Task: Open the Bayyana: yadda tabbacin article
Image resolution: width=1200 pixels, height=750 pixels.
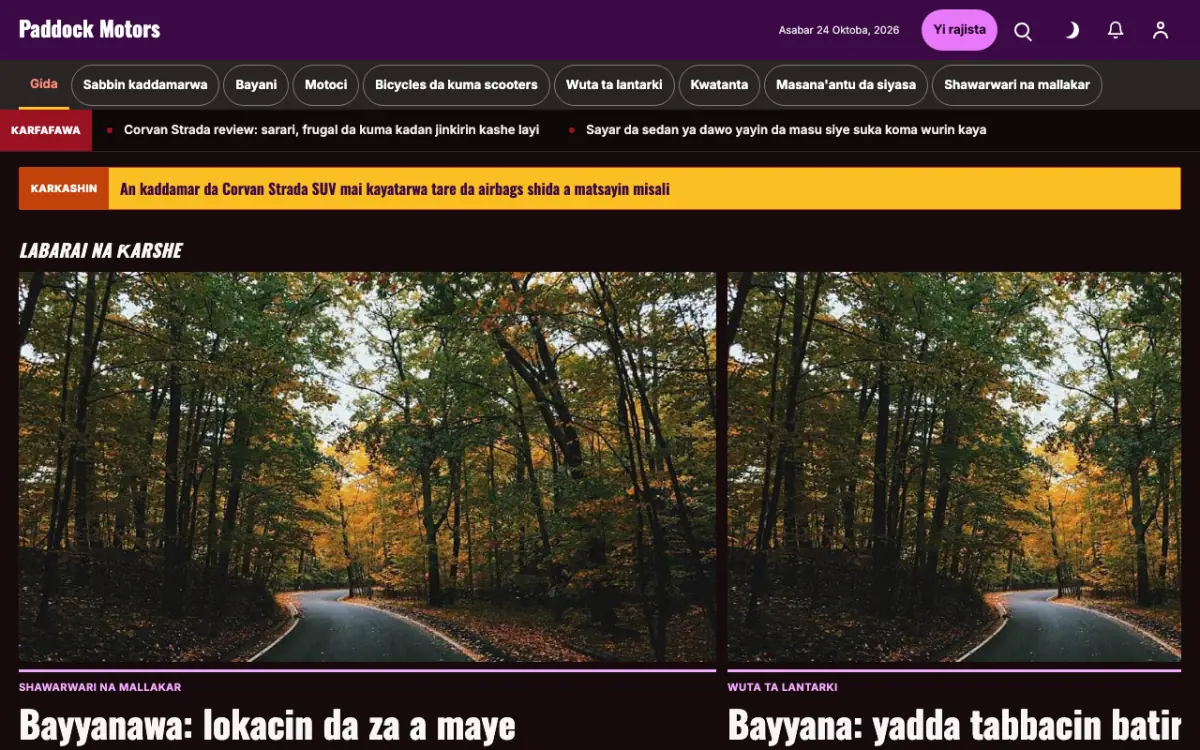Action: [x=954, y=725]
